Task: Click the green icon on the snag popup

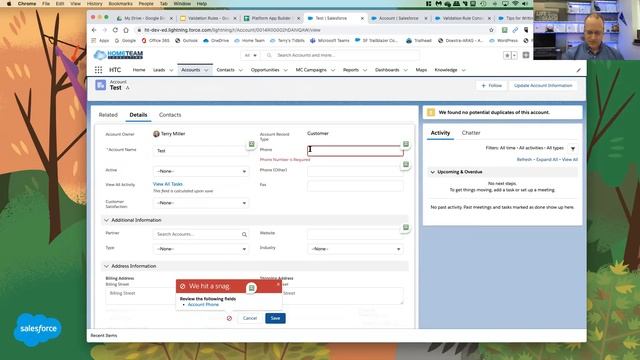Action: 251,288
